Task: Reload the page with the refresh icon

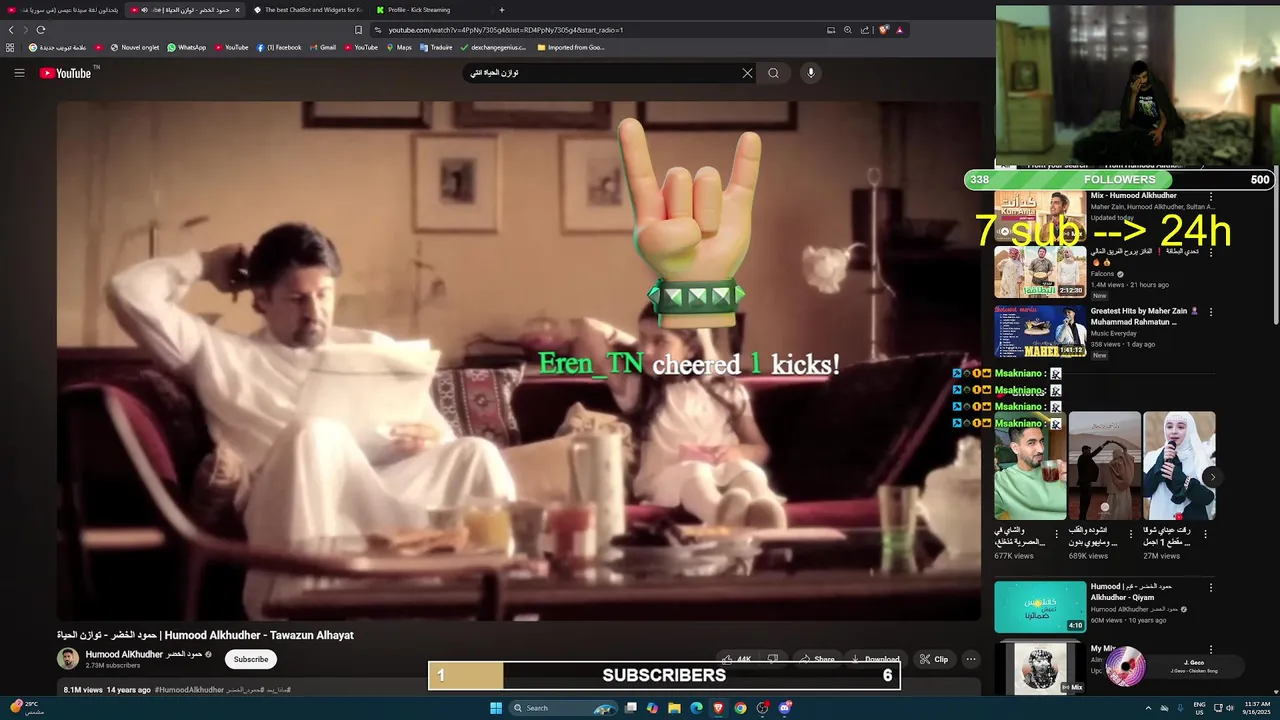Action: 41,30
